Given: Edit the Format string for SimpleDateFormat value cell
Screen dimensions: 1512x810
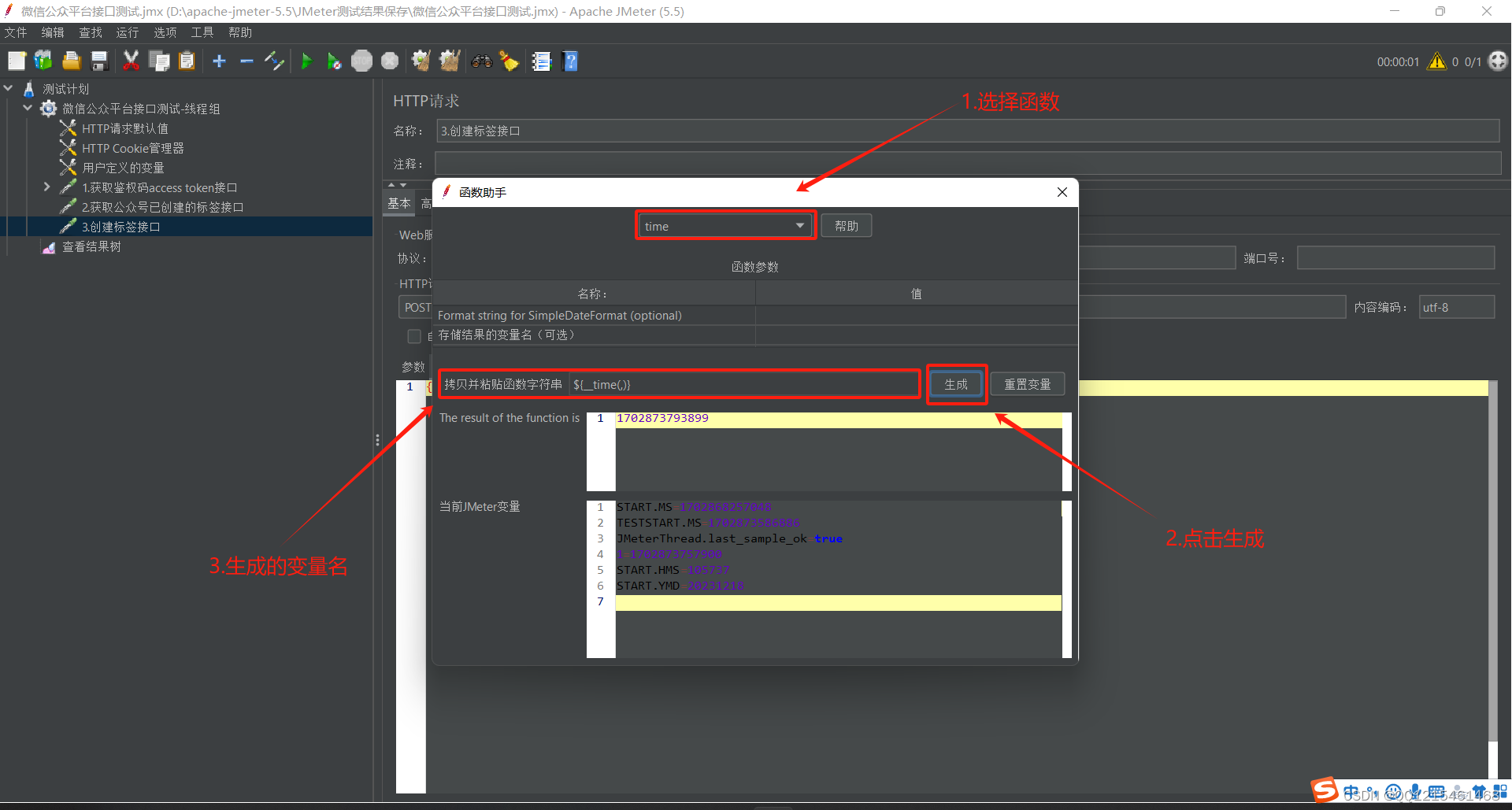Looking at the screenshot, I should (x=916, y=316).
